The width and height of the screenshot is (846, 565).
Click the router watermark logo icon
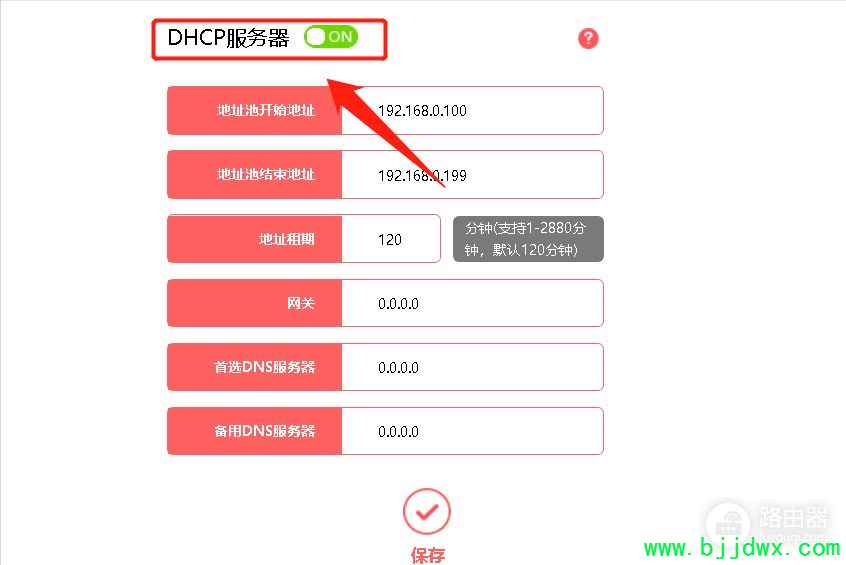coord(729,522)
